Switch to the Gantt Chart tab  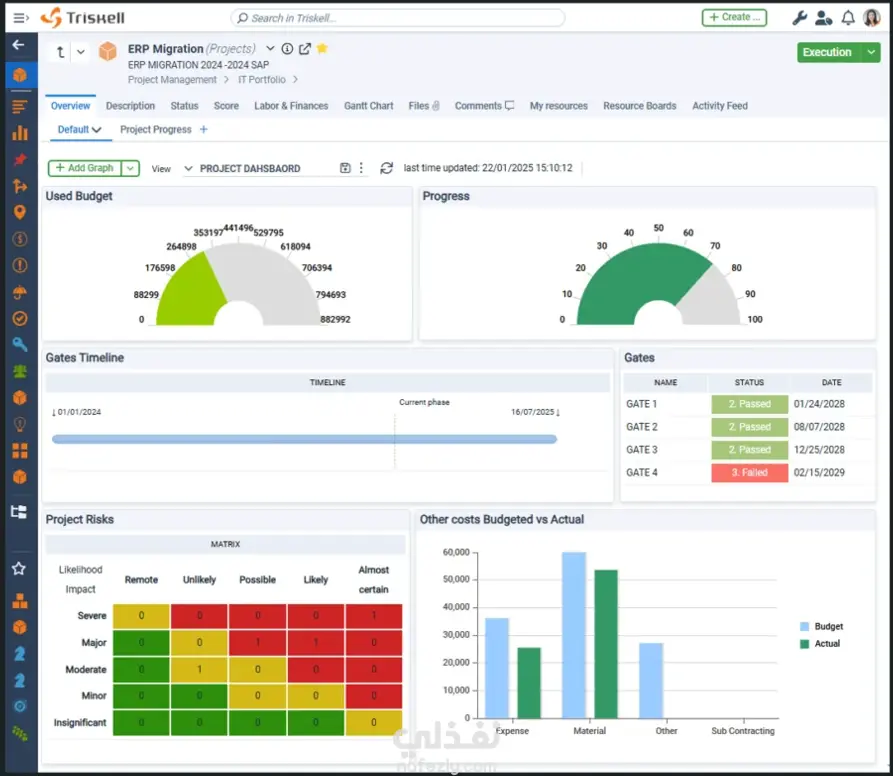coord(368,106)
